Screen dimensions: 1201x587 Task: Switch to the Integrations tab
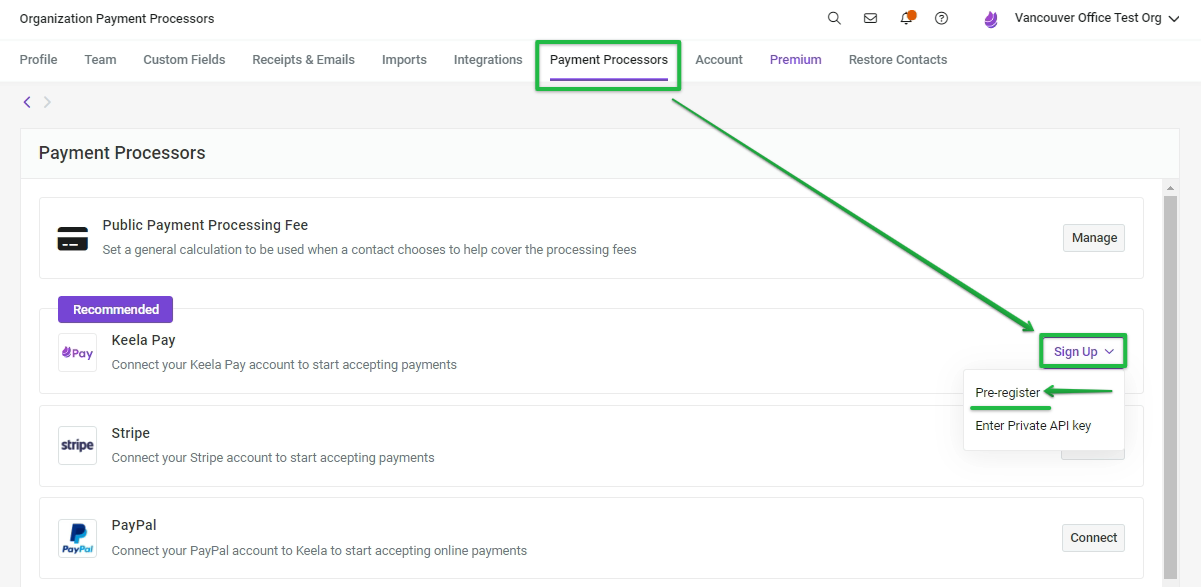pyautogui.click(x=488, y=60)
